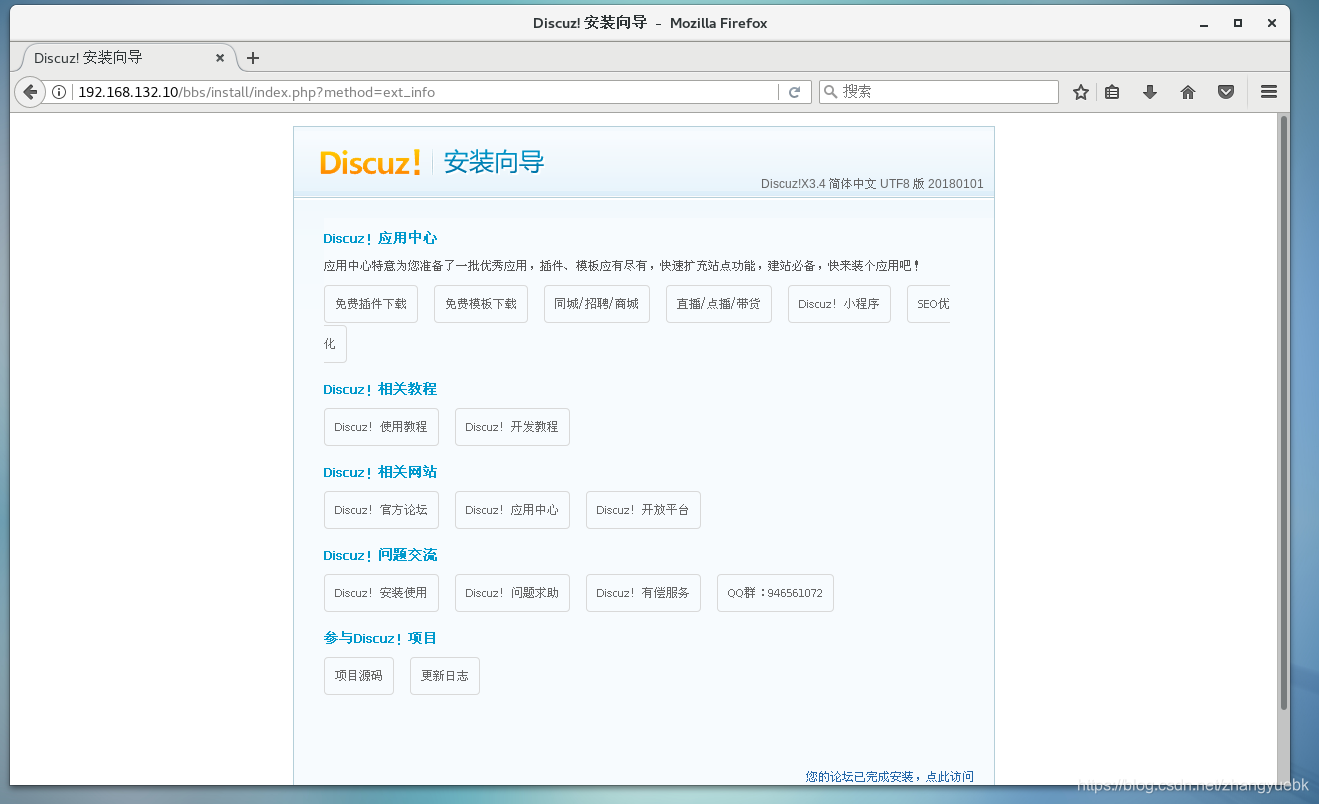Click Discuz! 相关教程 heading
Image resolution: width=1319 pixels, height=804 pixels.
380,390
